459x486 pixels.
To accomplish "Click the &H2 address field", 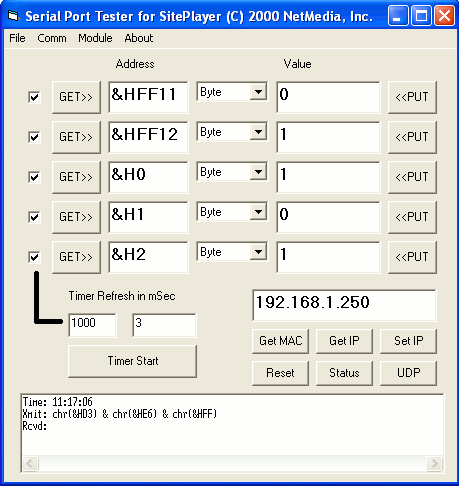I will point(148,257).
